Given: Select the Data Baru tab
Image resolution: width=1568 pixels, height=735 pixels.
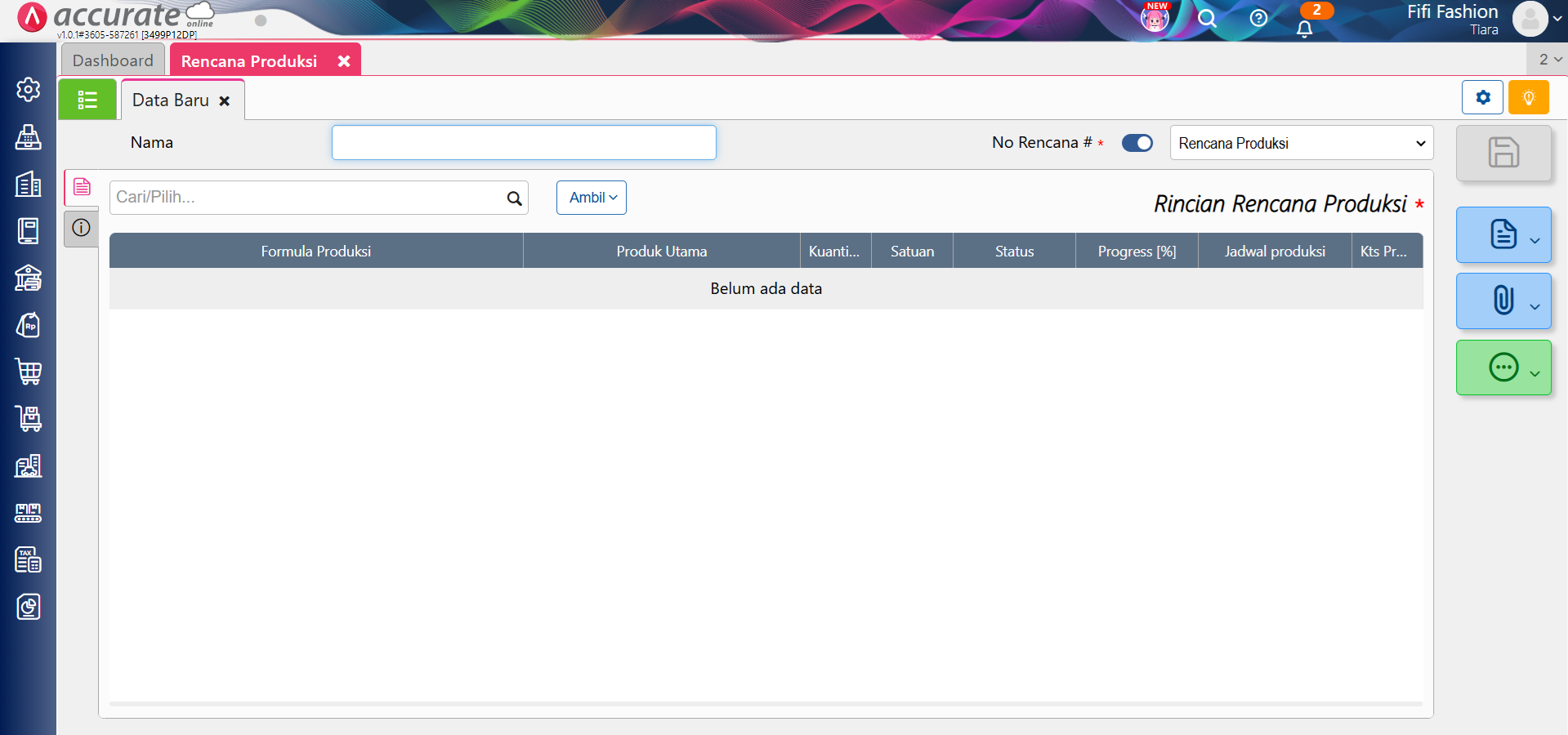Looking at the screenshot, I should pyautogui.click(x=171, y=100).
